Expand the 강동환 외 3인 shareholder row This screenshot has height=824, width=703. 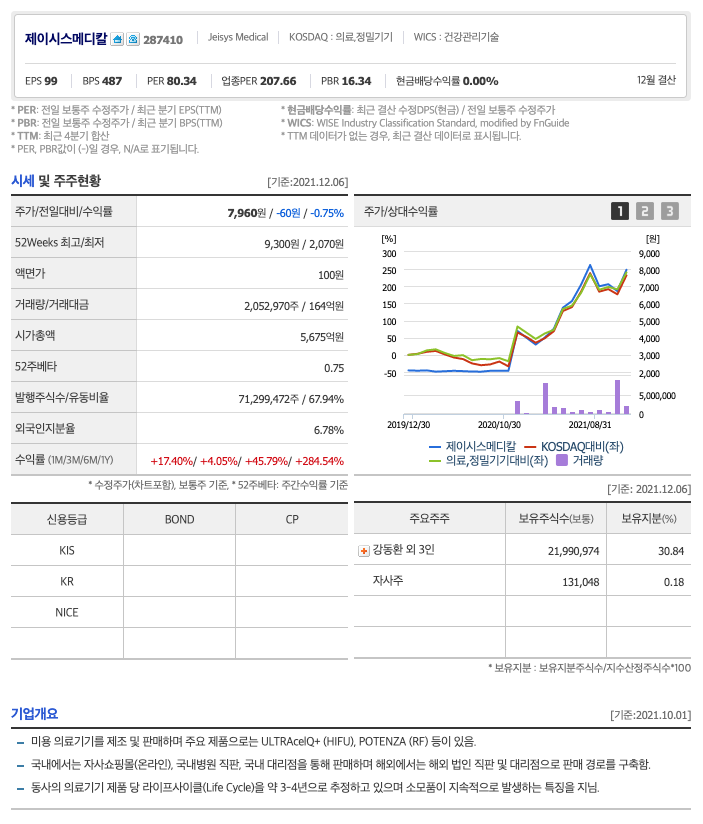pos(364,551)
